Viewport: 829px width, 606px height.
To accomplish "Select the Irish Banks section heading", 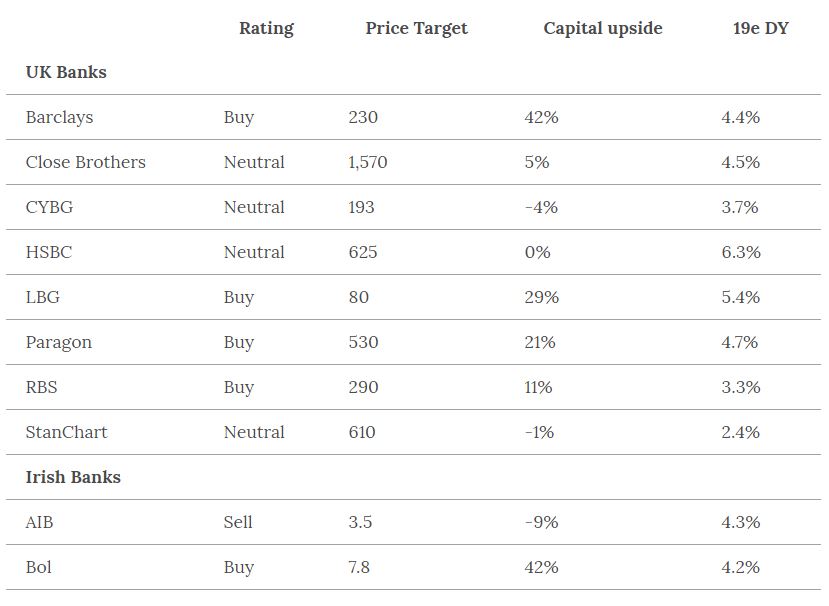I will (73, 477).
